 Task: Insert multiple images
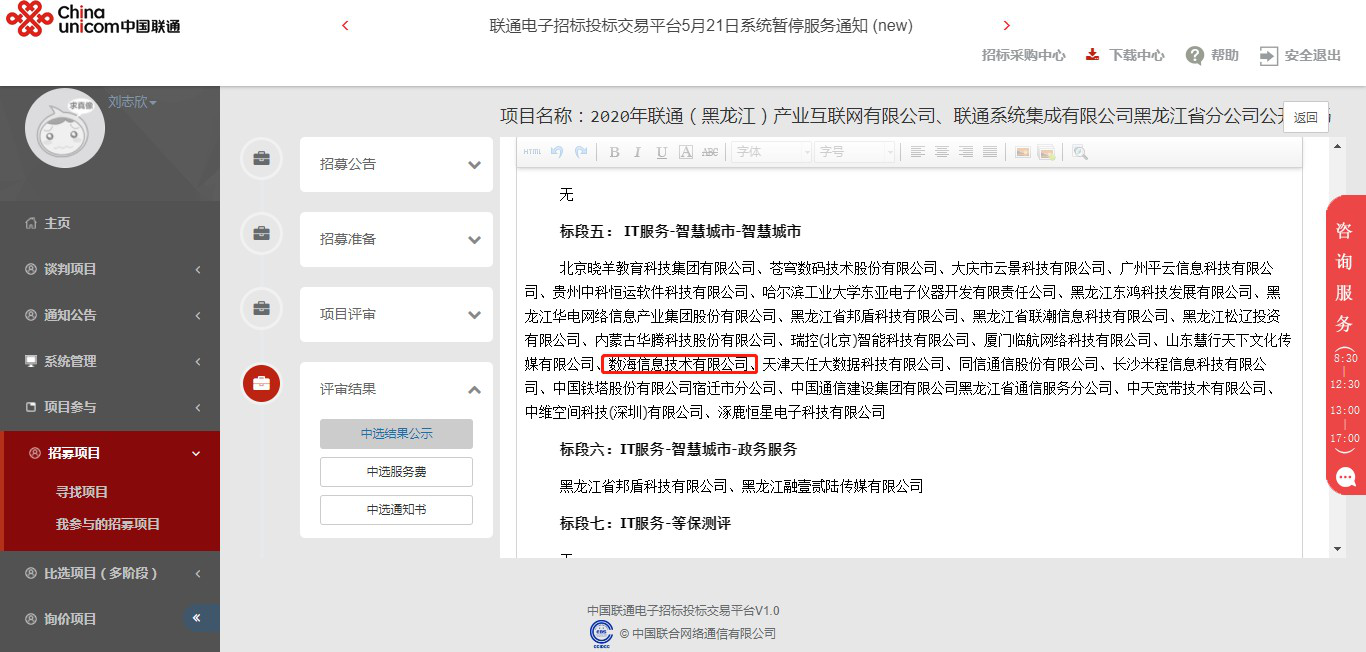point(1047,152)
